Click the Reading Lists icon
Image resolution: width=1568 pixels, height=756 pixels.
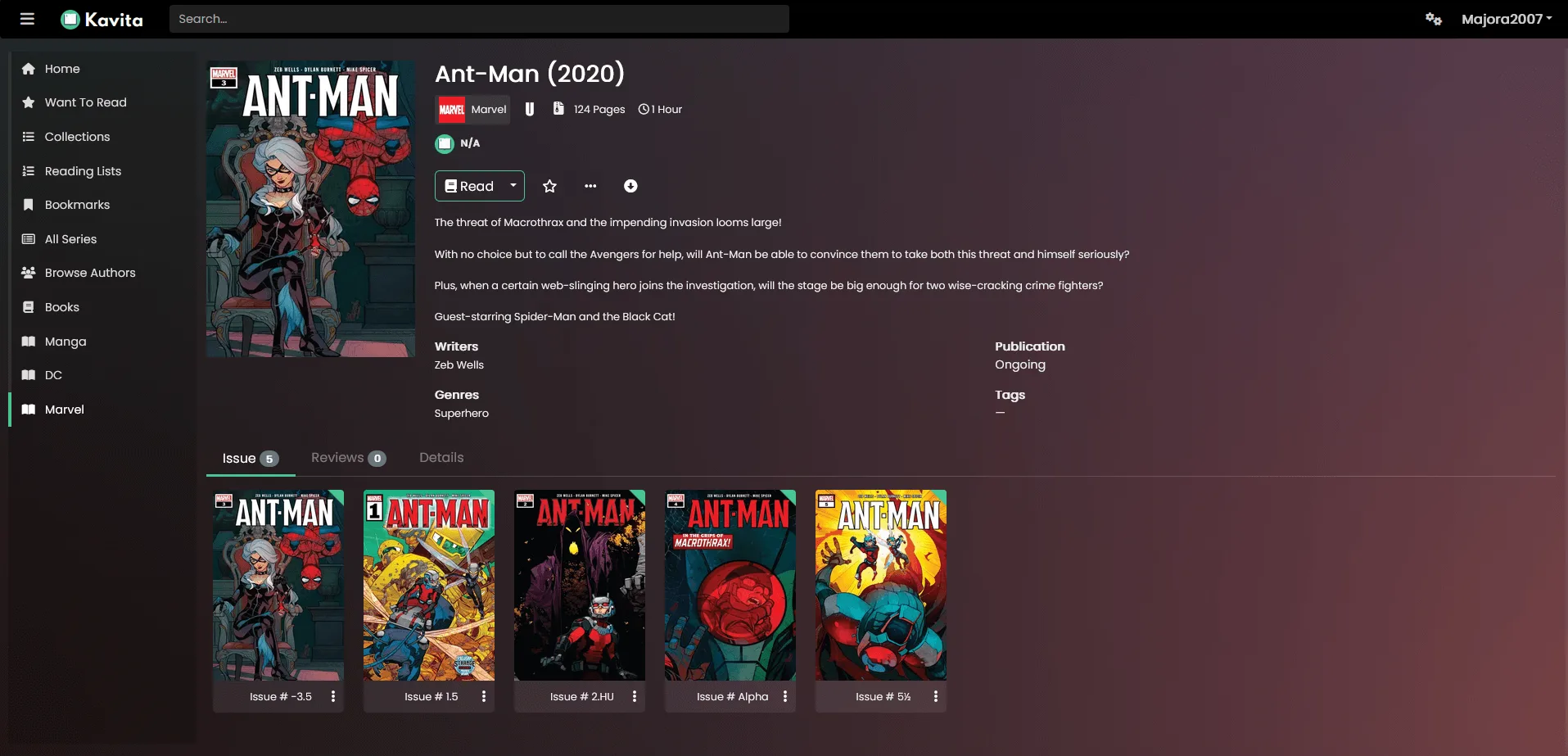pos(29,171)
